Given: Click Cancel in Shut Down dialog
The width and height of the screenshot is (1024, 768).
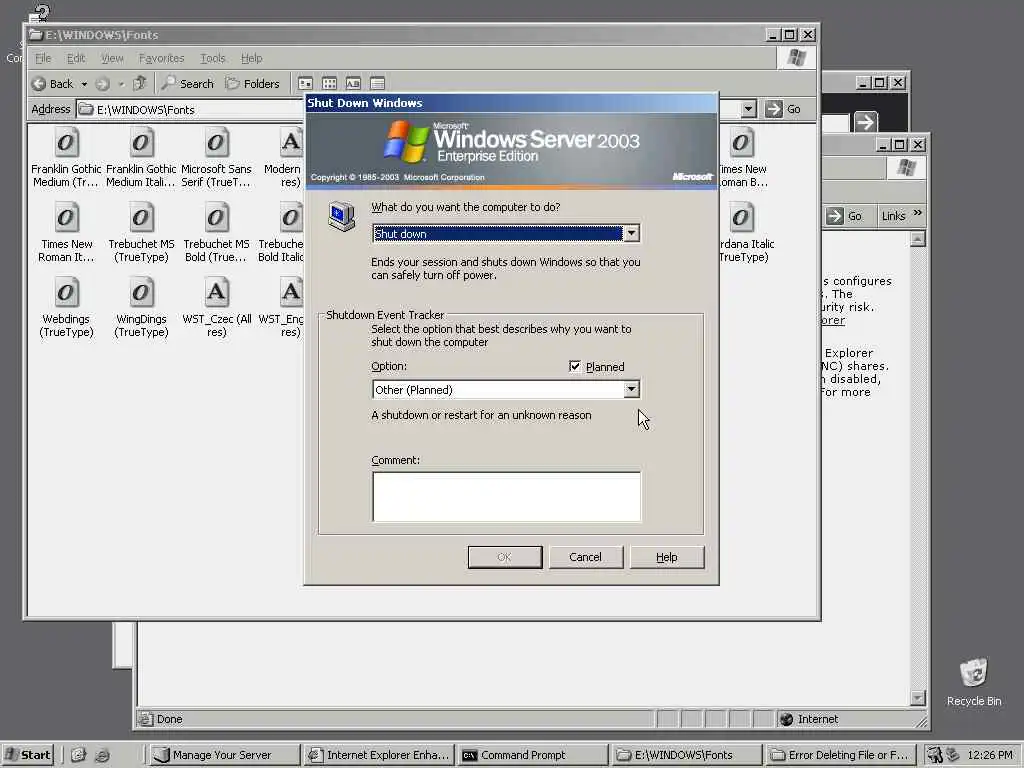Looking at the screenshot, I should [x=585, y=557].
